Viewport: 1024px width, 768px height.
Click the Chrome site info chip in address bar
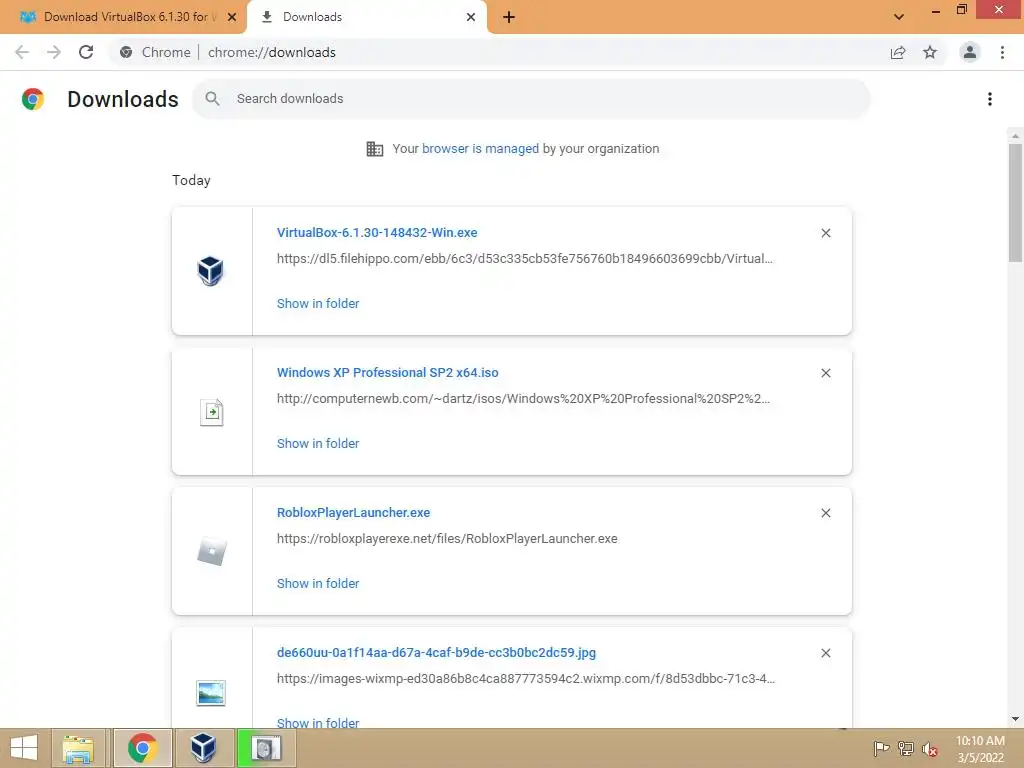155,52
